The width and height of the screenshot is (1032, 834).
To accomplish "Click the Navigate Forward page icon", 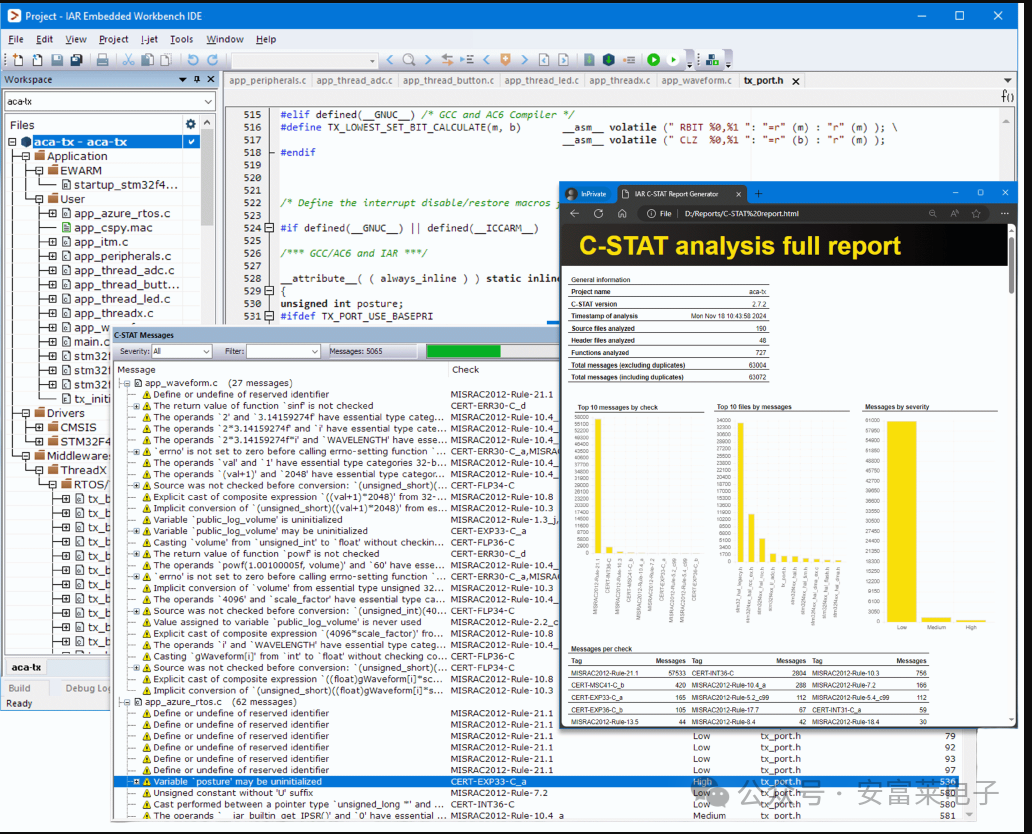I will point(563,60).
